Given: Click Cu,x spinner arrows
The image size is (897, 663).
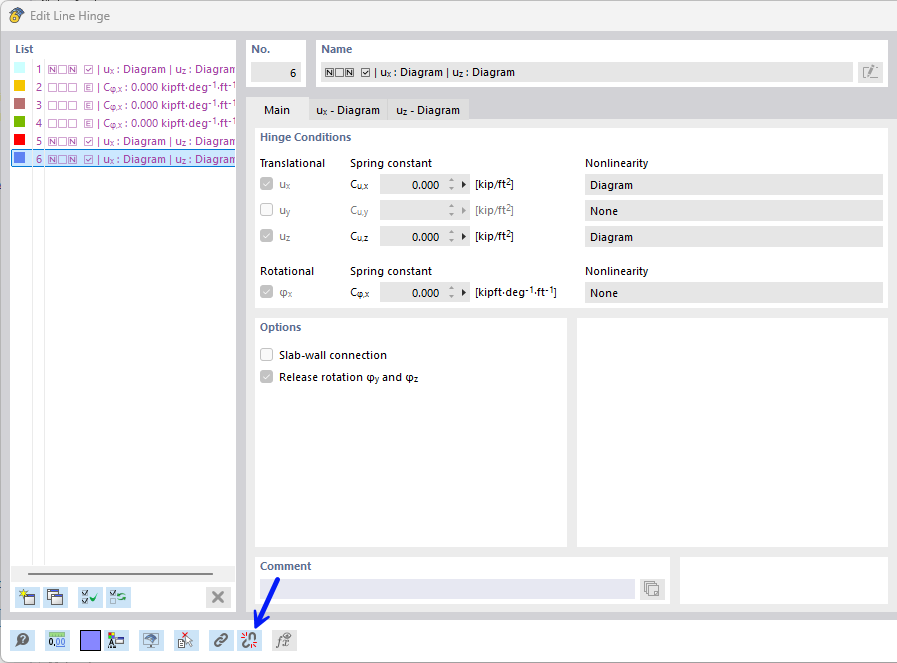Looking at the screenshot, I should point(451,185).
